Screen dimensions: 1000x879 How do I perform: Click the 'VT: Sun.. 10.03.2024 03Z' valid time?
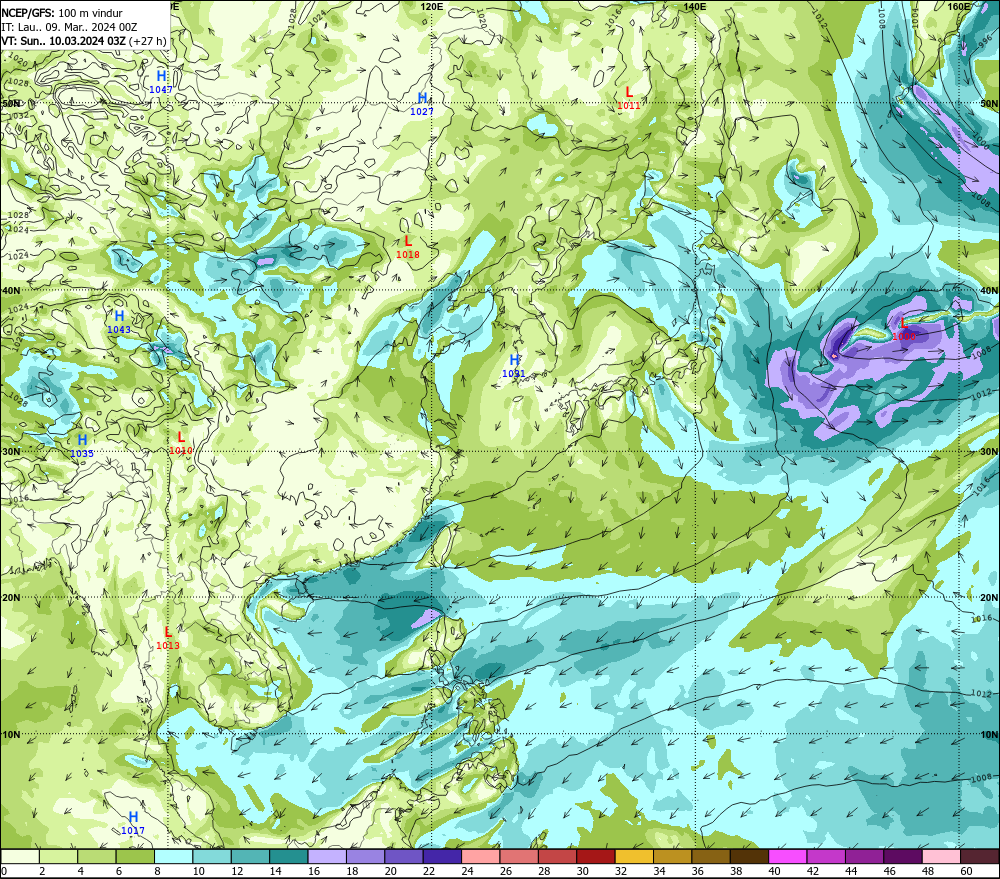point(63,41)
